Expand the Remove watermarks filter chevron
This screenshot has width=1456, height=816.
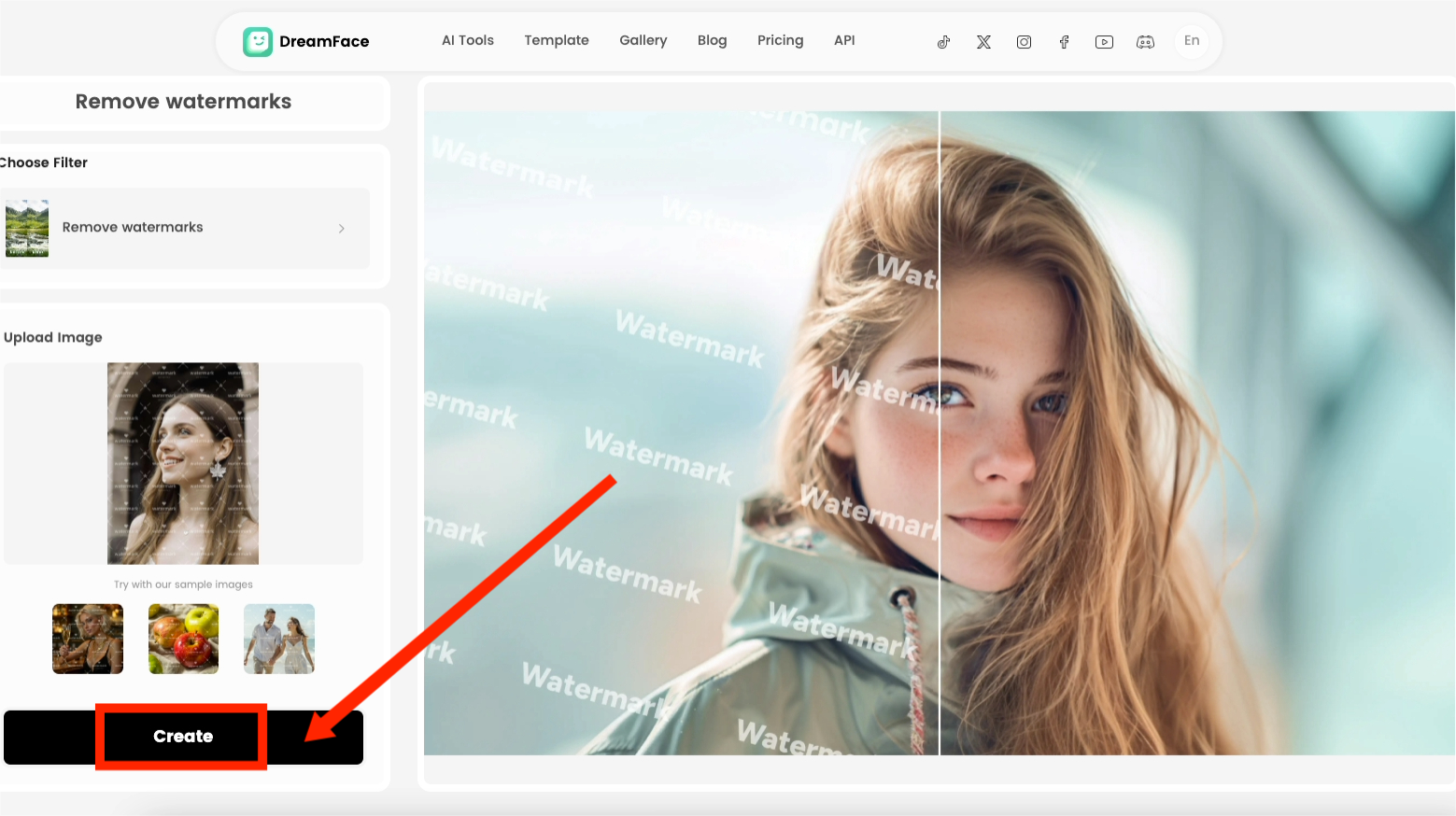click(x=341, y=228)
